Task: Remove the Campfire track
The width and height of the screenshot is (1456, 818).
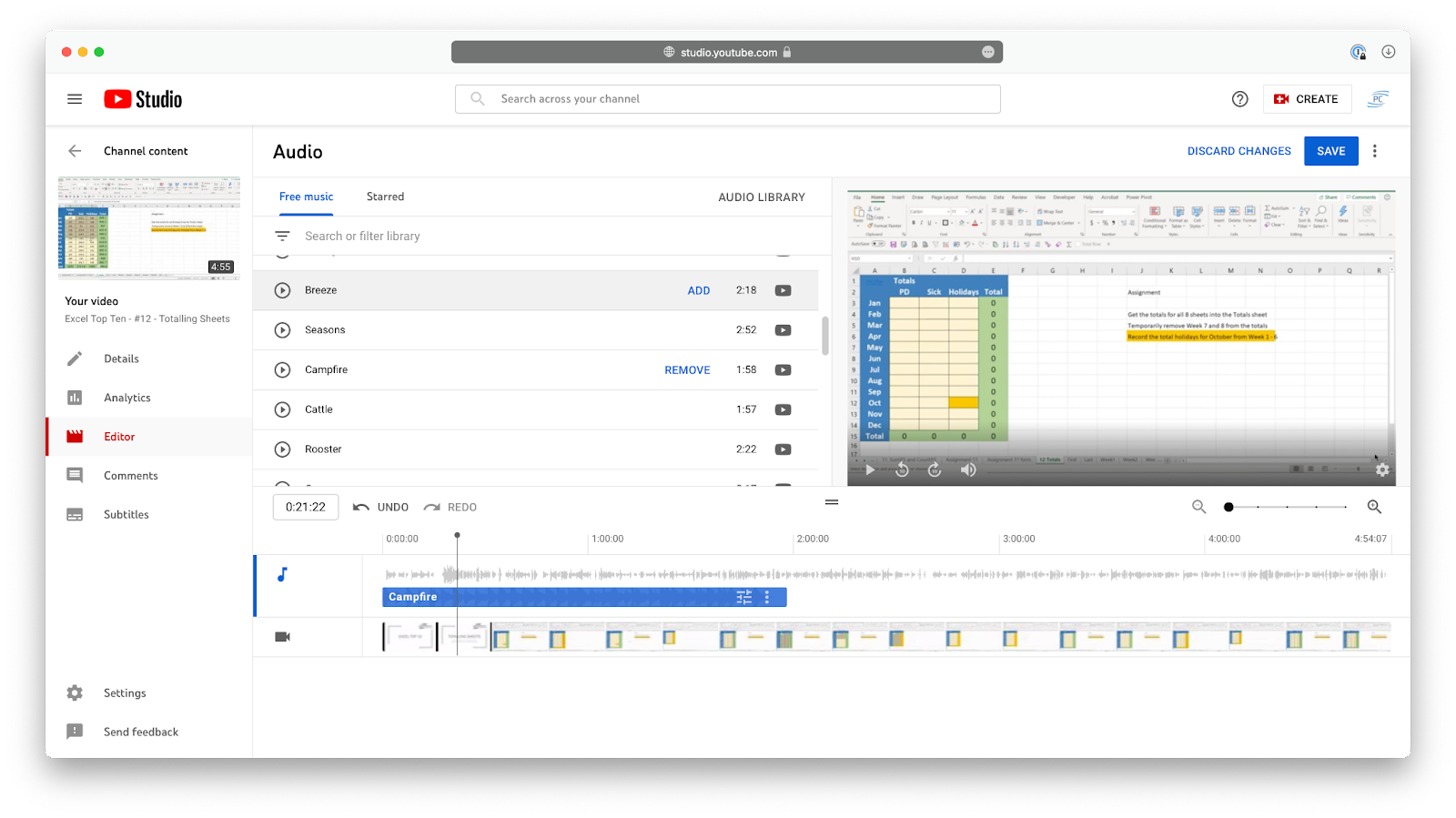Action: pos(687,370)
